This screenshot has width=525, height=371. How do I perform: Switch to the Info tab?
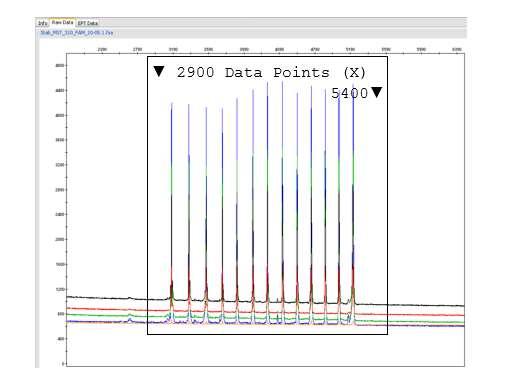(x=43, y=23)
